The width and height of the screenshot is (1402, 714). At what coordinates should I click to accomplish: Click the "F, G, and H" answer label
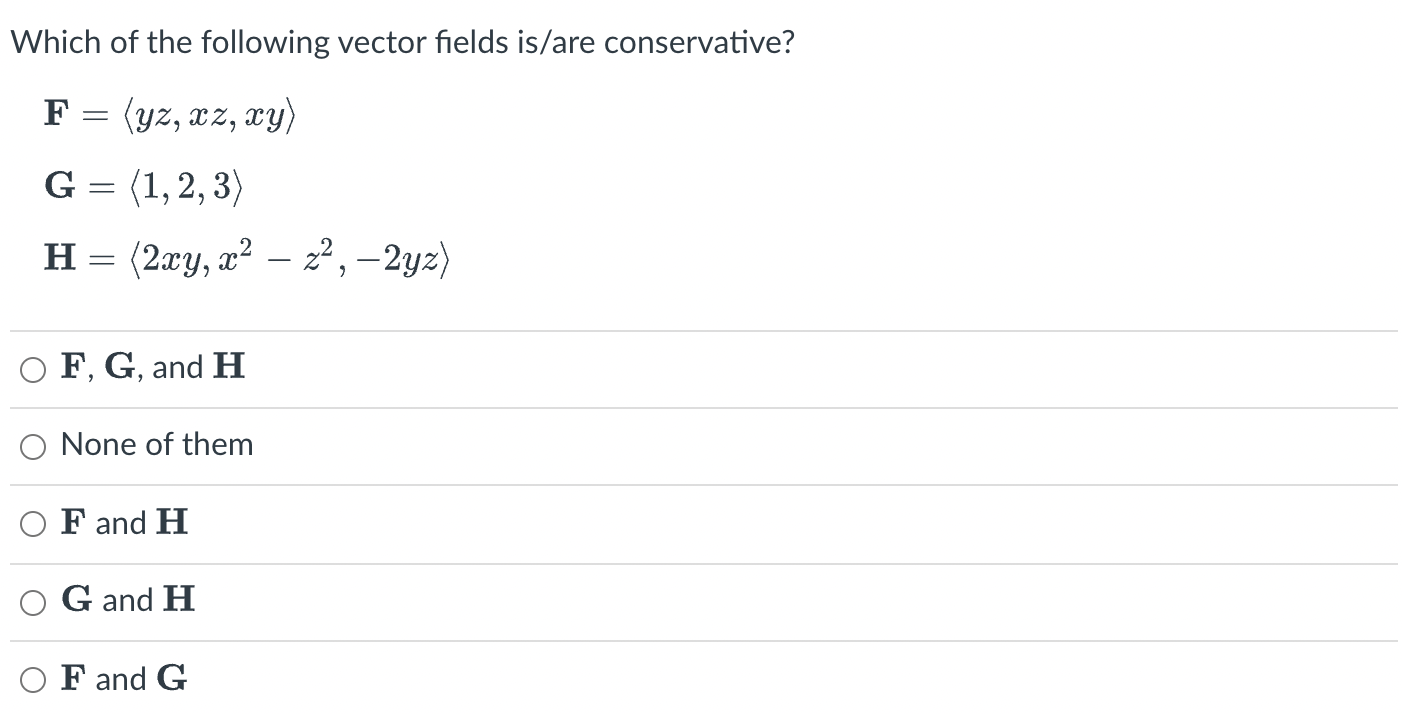pos(153,368)
